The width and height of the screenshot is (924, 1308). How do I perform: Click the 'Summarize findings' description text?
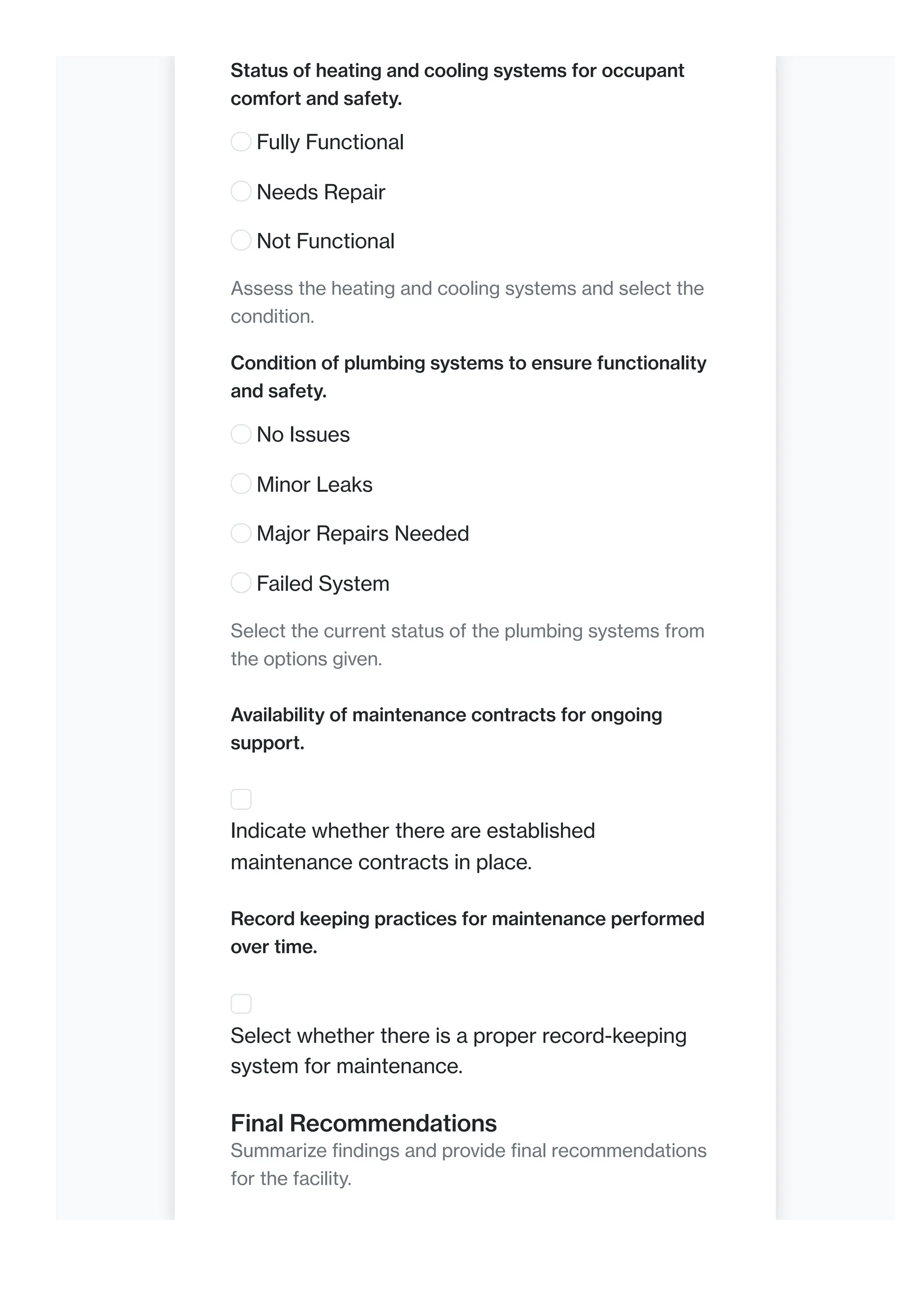coord(468,1164)
